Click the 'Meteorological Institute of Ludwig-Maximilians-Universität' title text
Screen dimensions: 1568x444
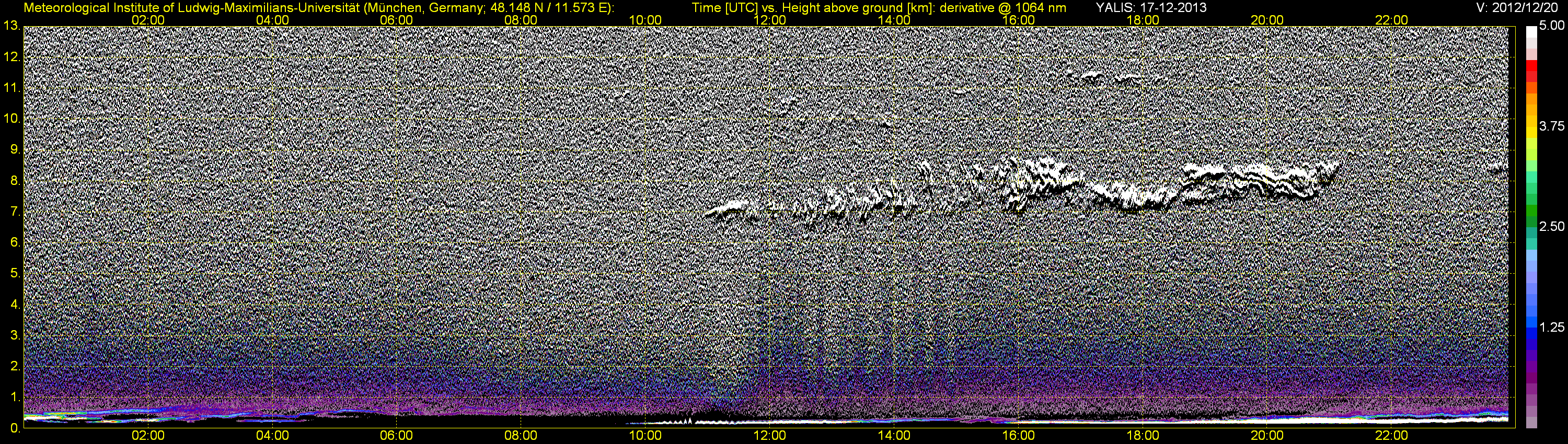point(191,8)
